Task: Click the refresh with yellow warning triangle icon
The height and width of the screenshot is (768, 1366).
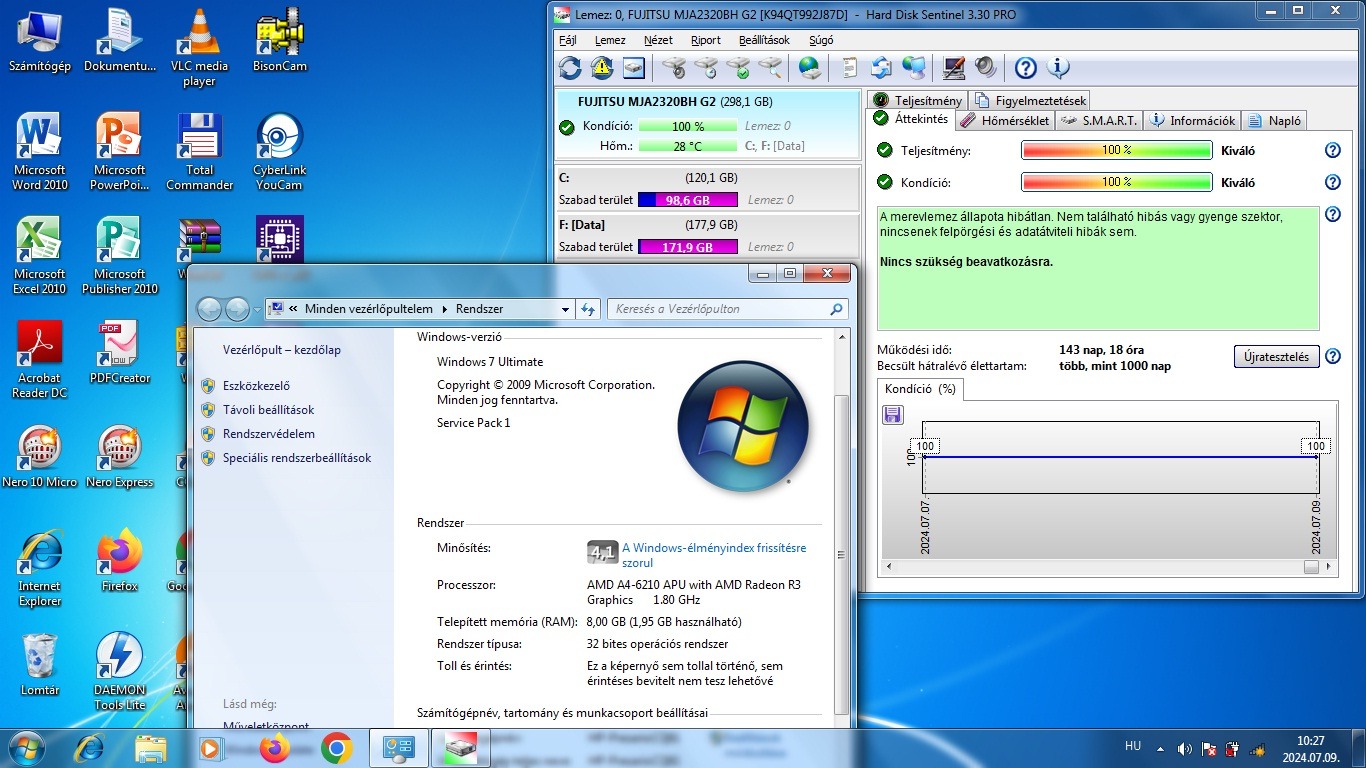Action: (601, 67)
